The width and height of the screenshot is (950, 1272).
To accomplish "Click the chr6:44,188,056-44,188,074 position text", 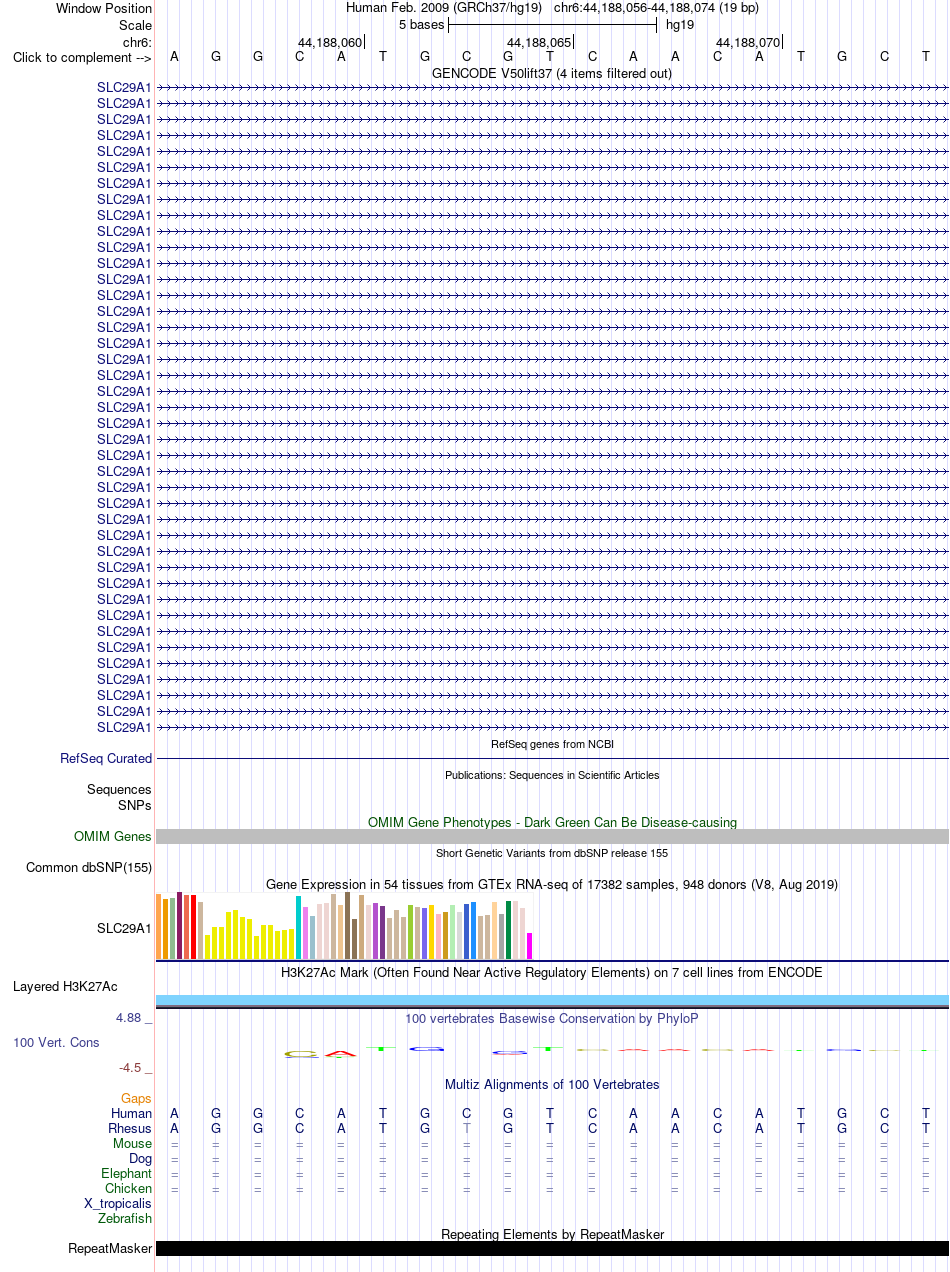I will point(656,8).
